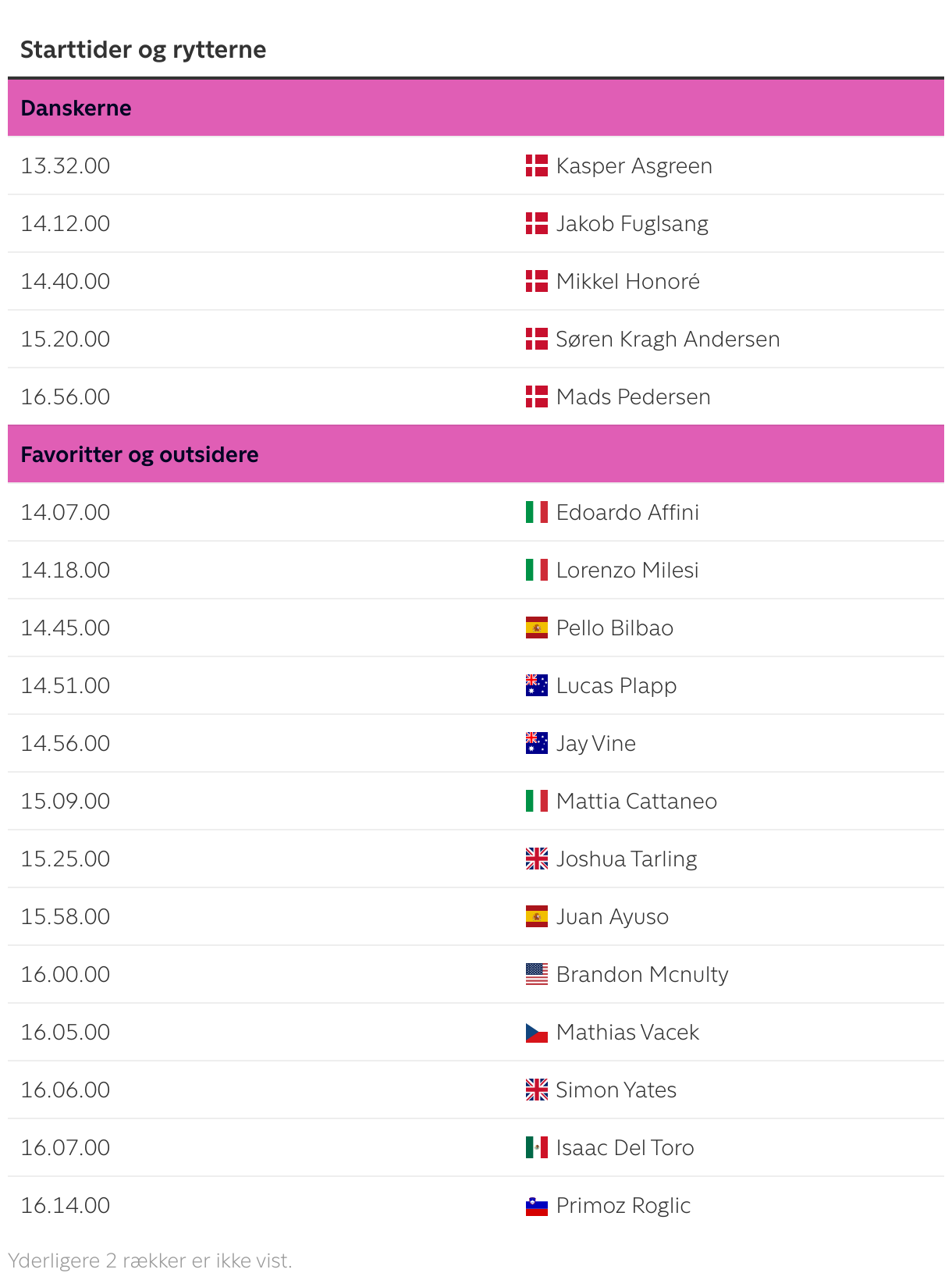The width and height of the screenshot is (952, 1280).
Task: Click the Juan Ayuso rider name
Action: tap(612, 916)
